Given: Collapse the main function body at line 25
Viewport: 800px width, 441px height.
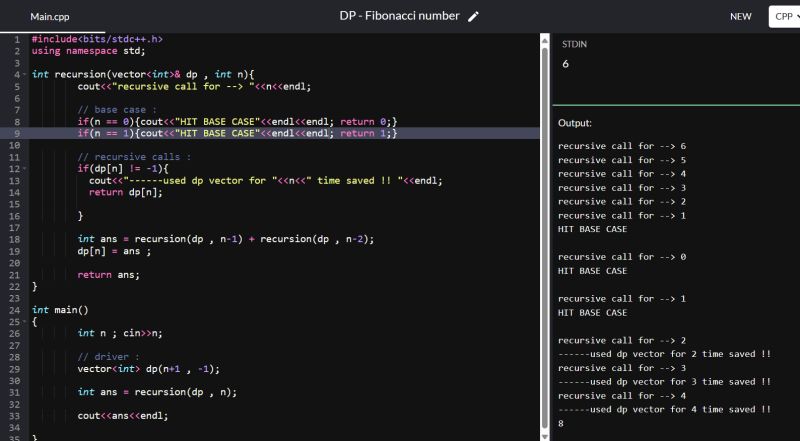Looking at the screenshot, I should pos(25,322).
